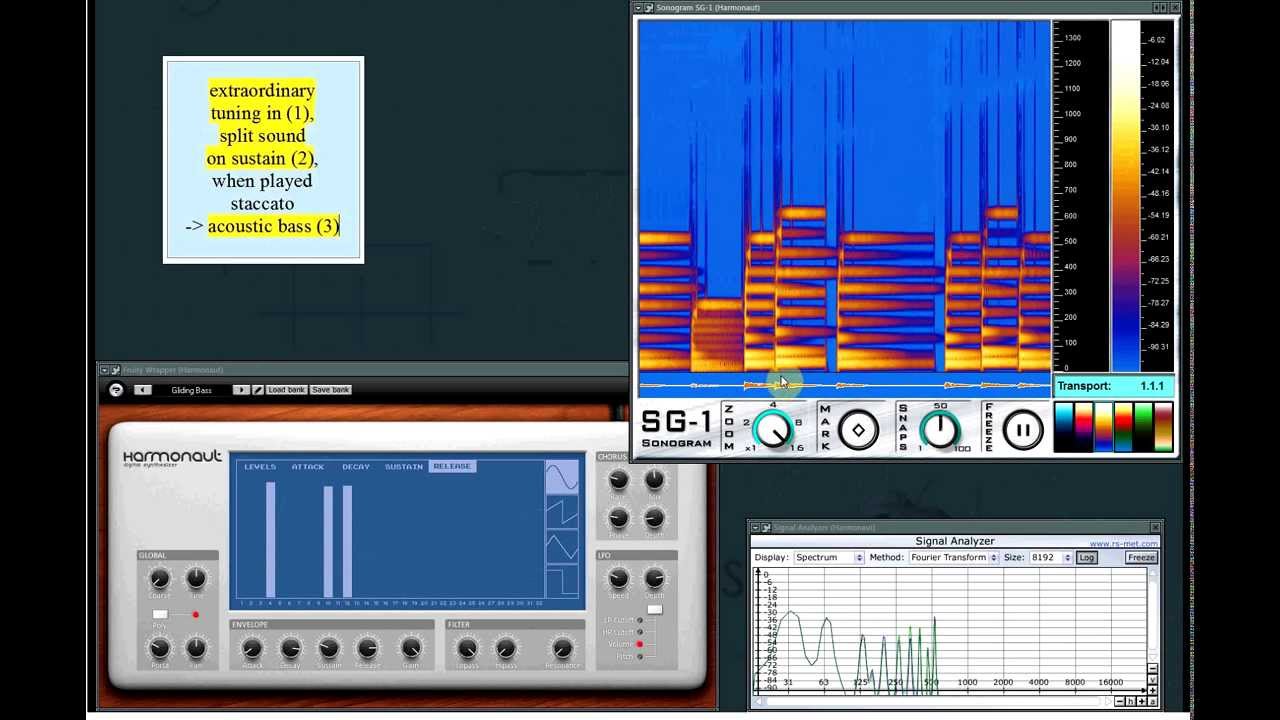Select Pitch as LFO target
Image resolution: width=1280 pixels, height=720 pixels.
[639, 656]
